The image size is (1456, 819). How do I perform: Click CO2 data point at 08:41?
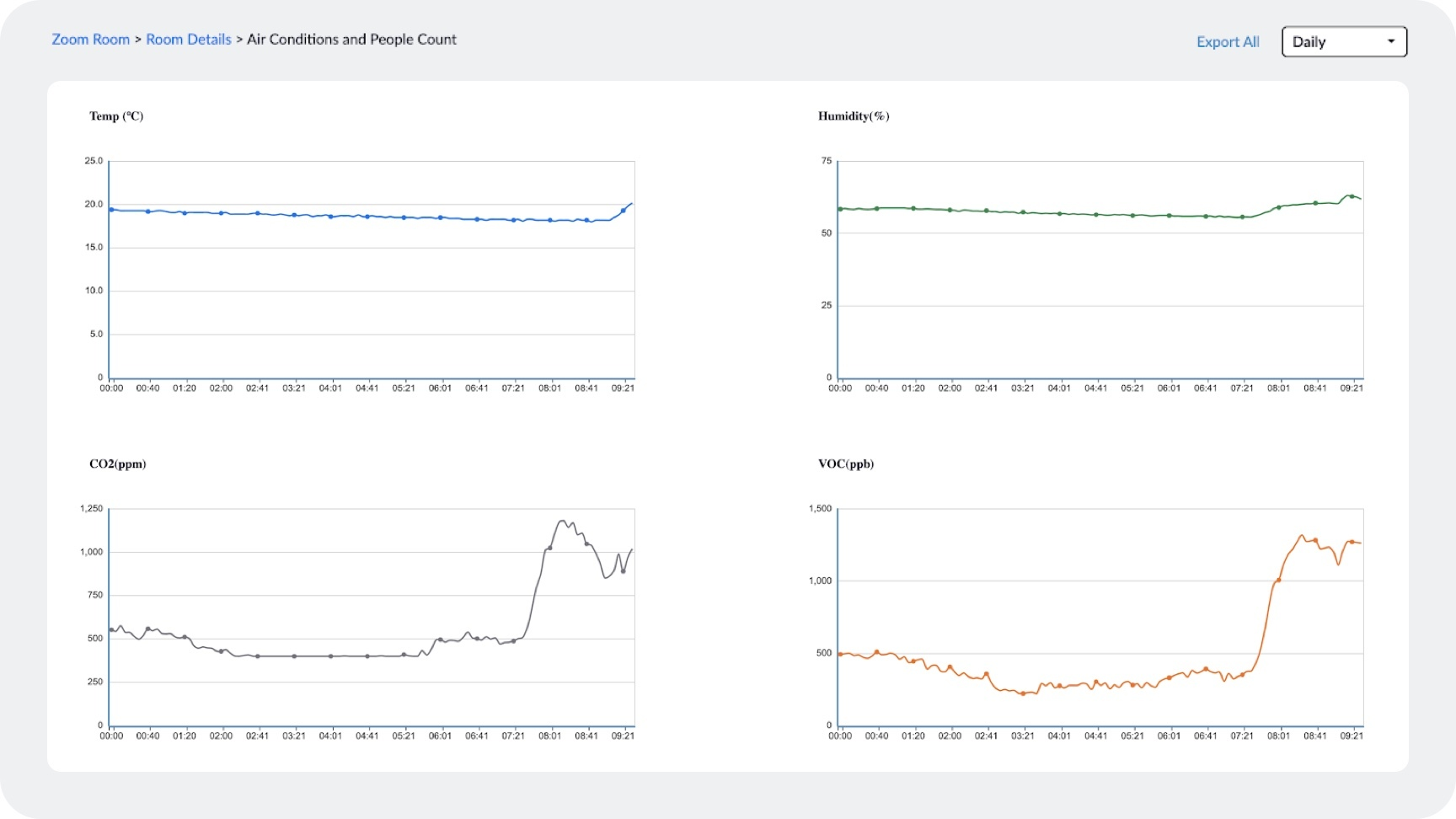pyautogui.click(x=587, y=544)
